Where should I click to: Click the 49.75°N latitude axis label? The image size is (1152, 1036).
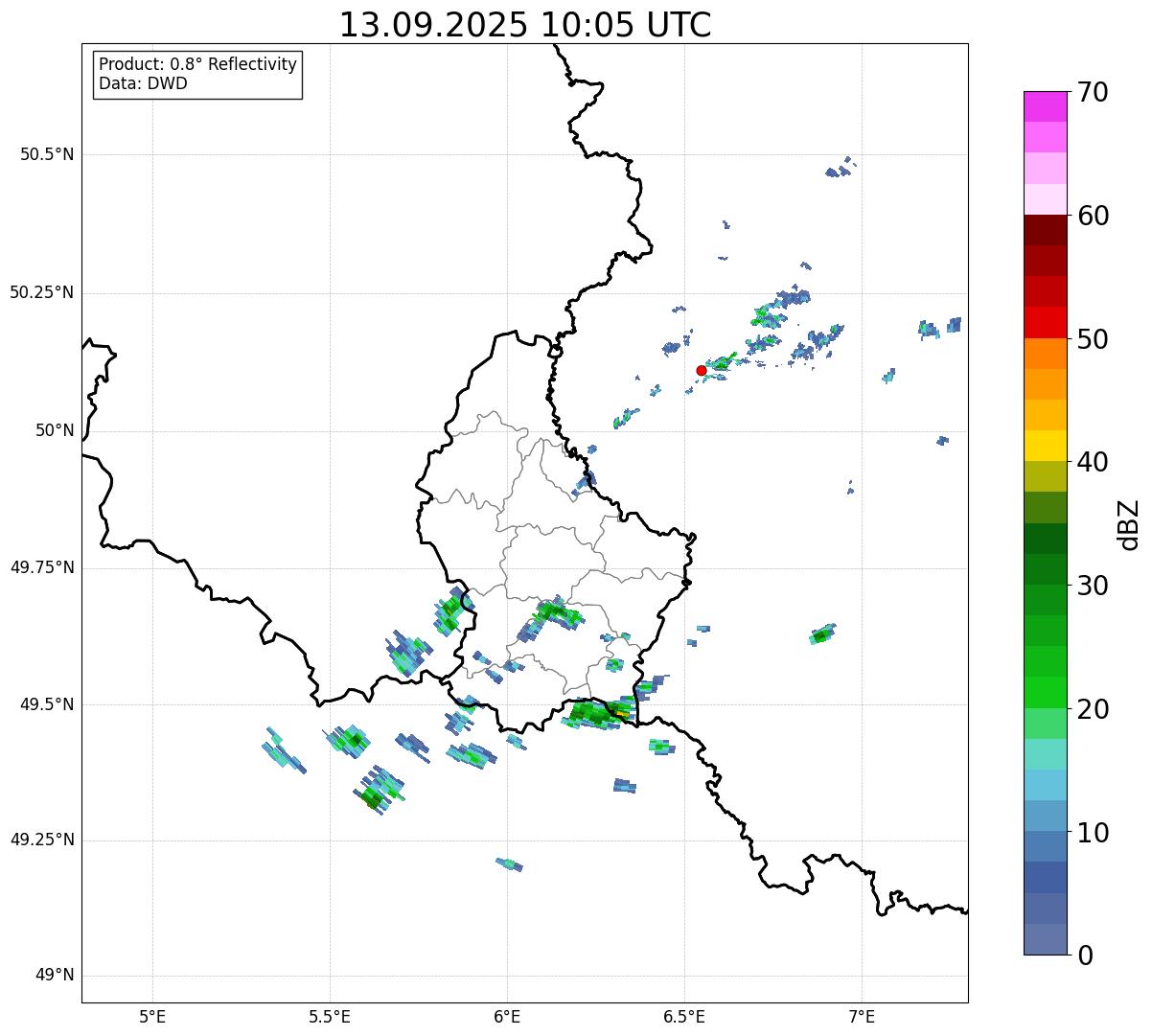click(x=42, y=567)
